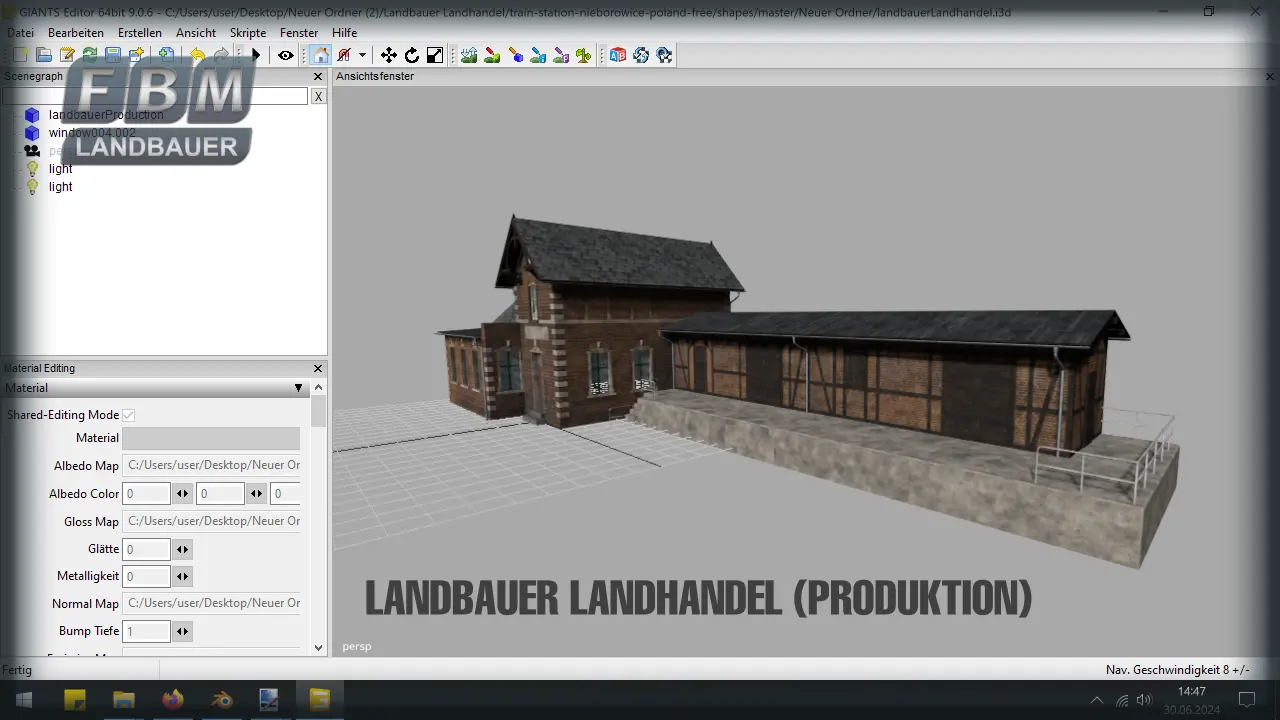Toggle the house home view icon
The height and width of the screenshot is (720, 1280).
coord(320,55)
